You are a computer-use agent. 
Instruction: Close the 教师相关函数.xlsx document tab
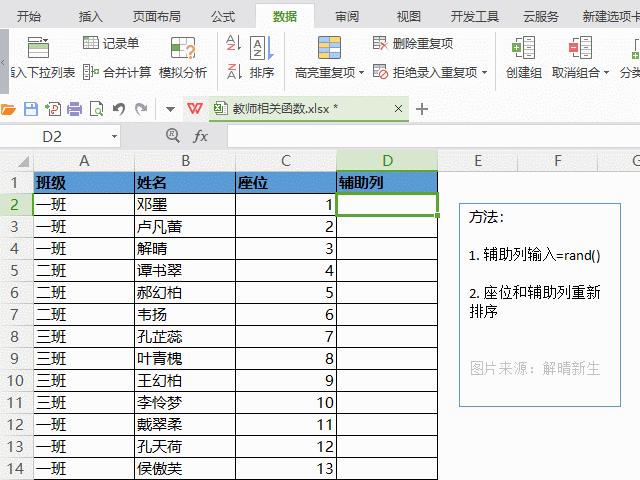coord(398,109)
